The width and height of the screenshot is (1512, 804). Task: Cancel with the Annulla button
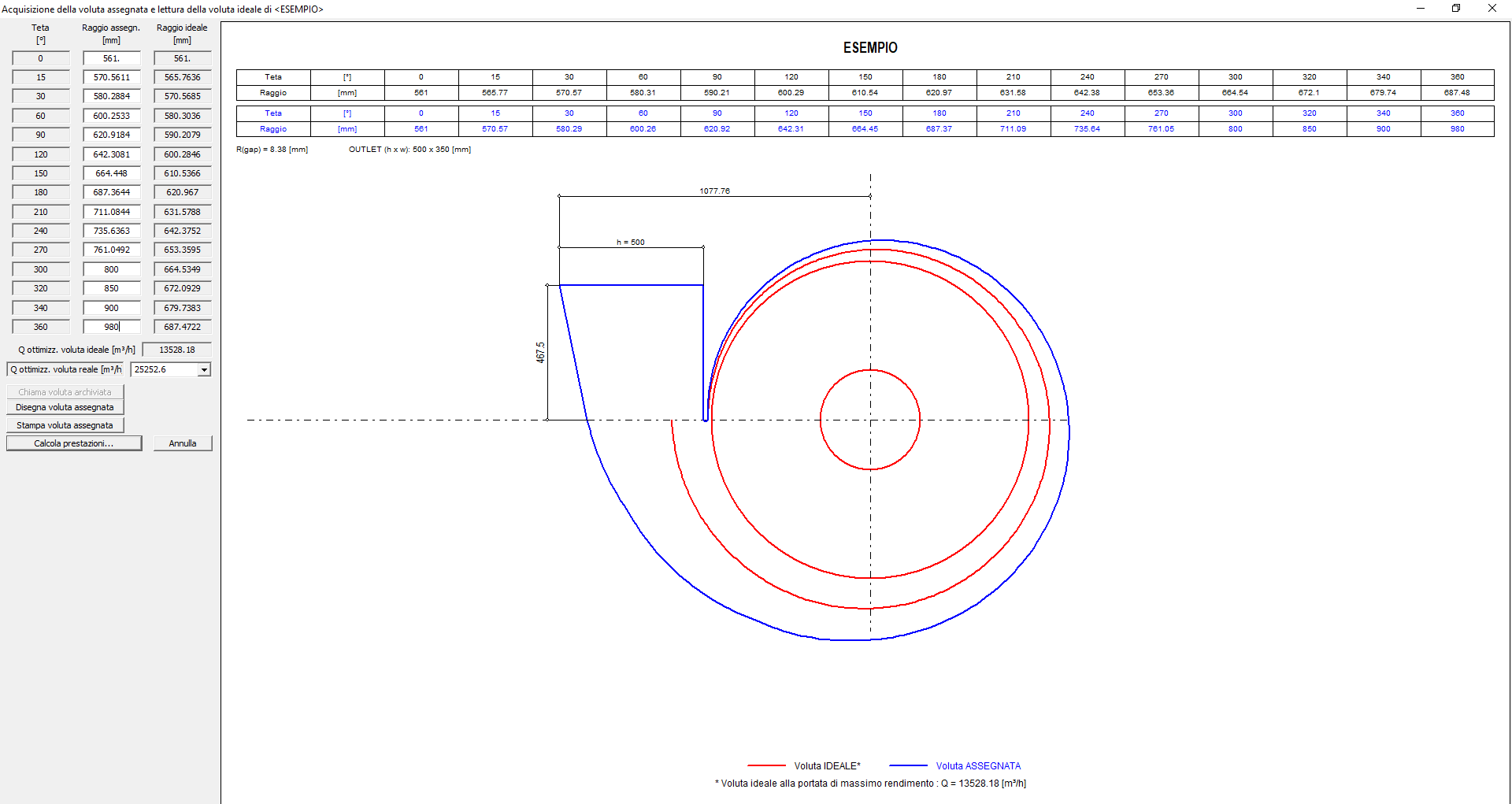click(183, 443)
